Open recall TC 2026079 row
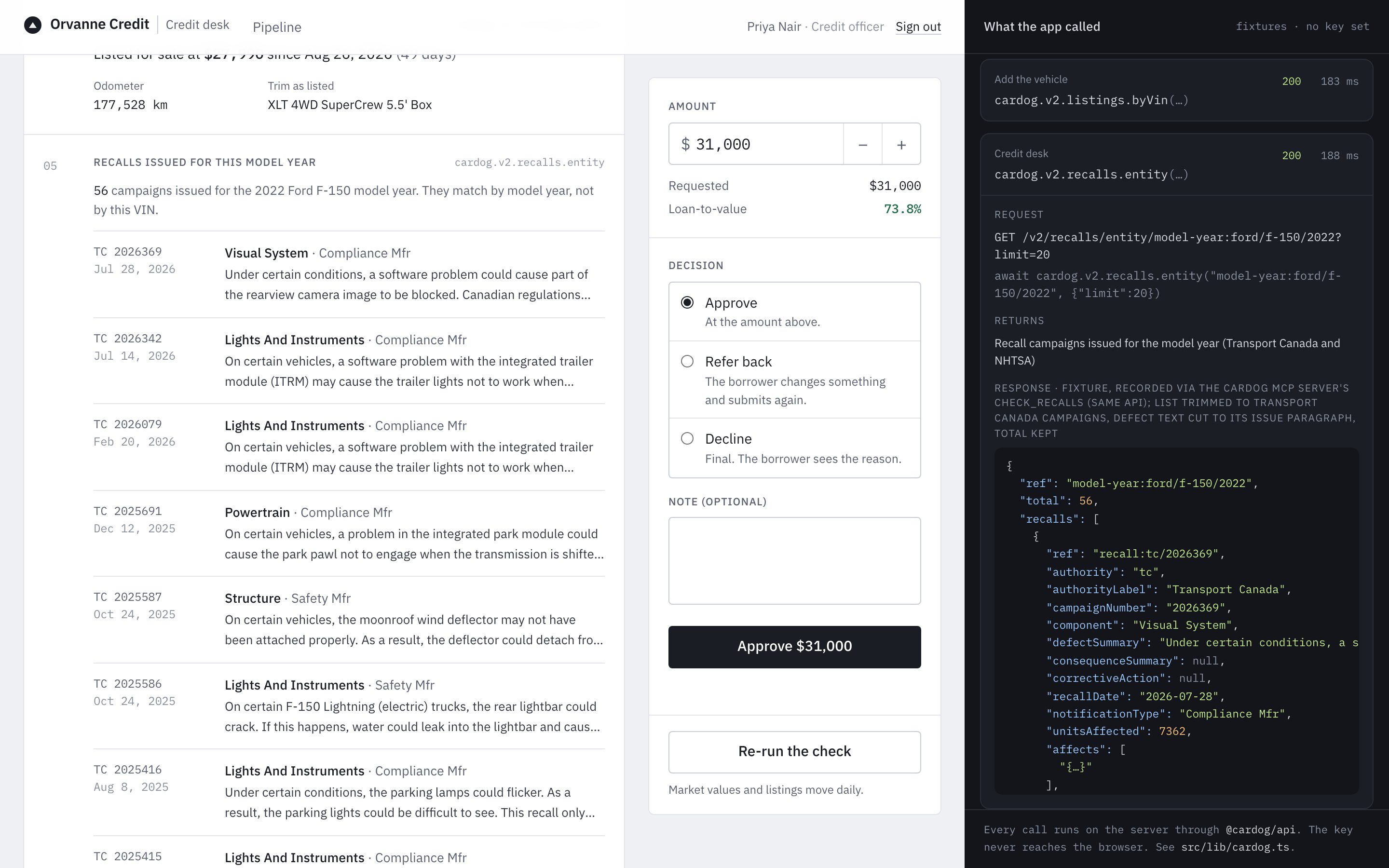This screenshot has width=1389, height=868. point(349,447)
